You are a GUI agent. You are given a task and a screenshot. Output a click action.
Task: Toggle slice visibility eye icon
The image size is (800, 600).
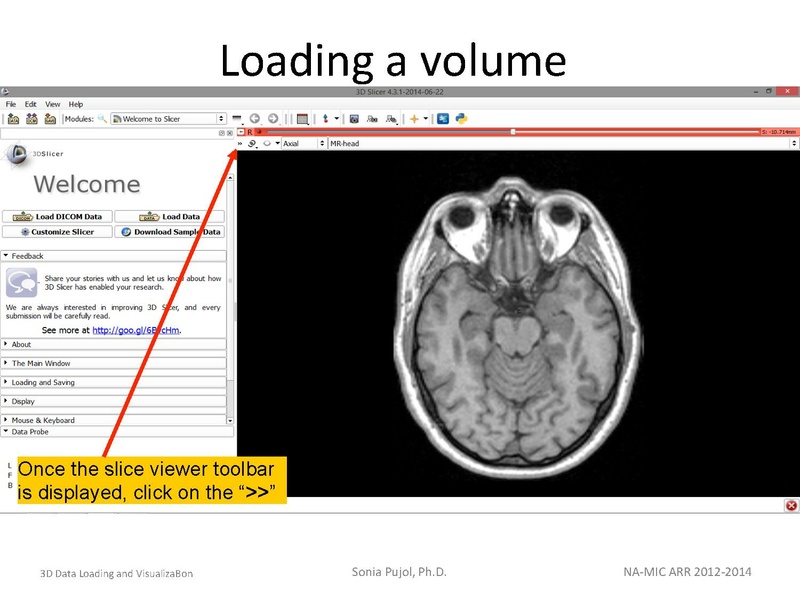267,144
